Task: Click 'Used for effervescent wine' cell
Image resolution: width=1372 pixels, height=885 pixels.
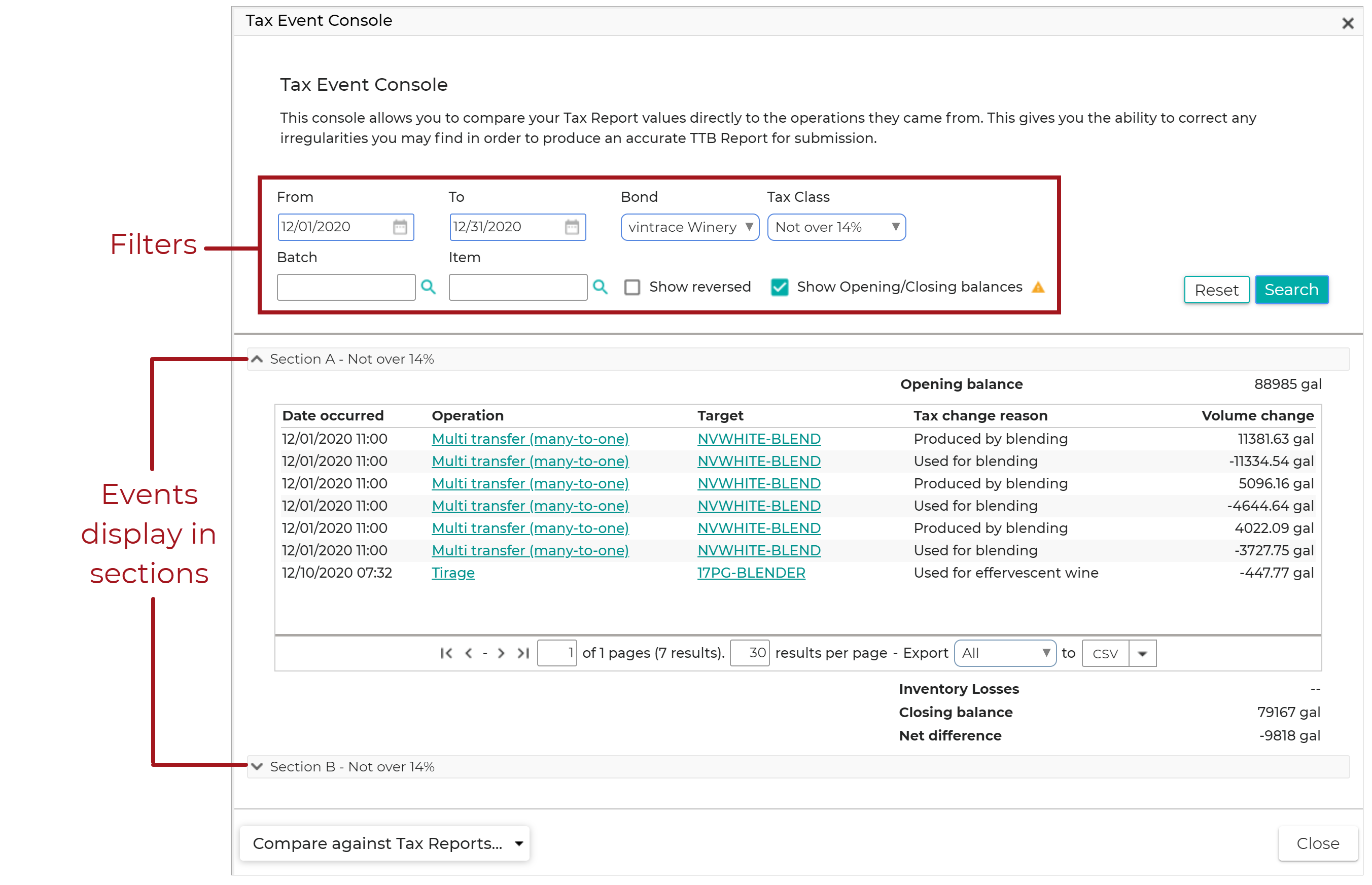Action: (1006, 573)
